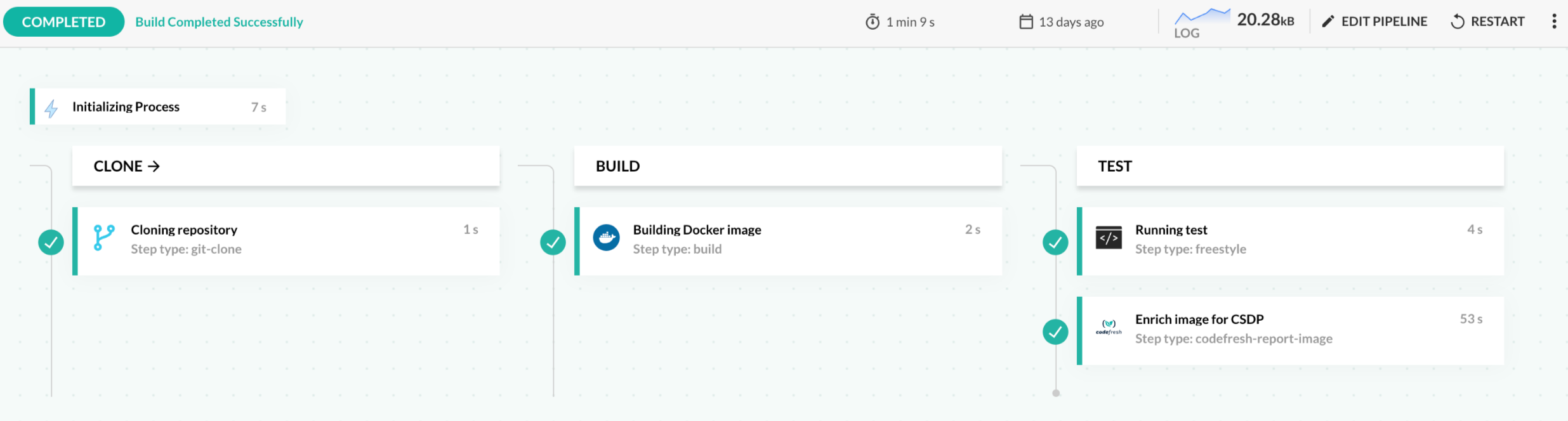Click the Codefresh report-image logo icon
Screen dimensions: 1568x421
pyautogui.click(x=1109, y=327)
